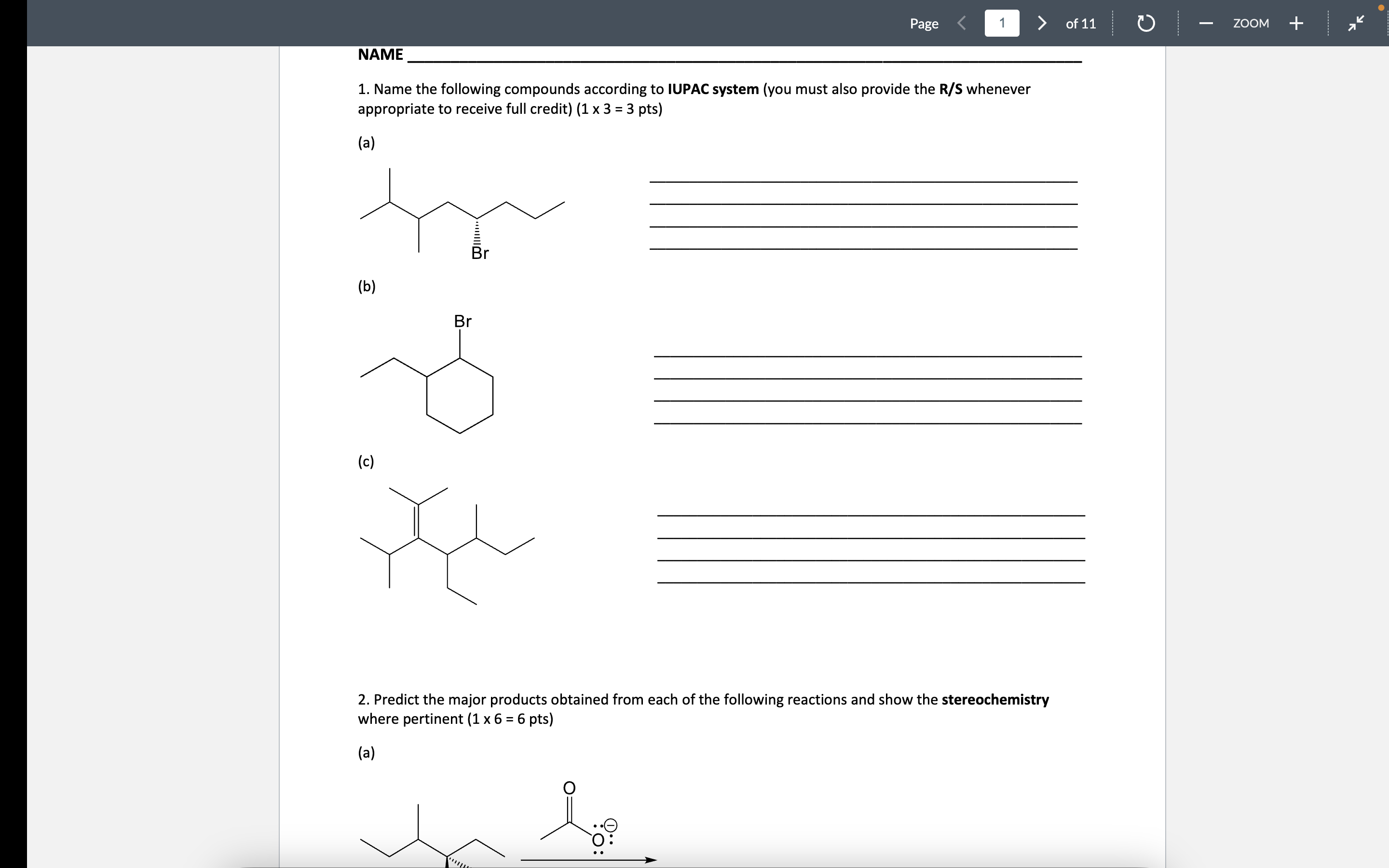Screen dimensions: 1389x868
Task: Select the 'of 11' page count label
Action: [1081, 23]
